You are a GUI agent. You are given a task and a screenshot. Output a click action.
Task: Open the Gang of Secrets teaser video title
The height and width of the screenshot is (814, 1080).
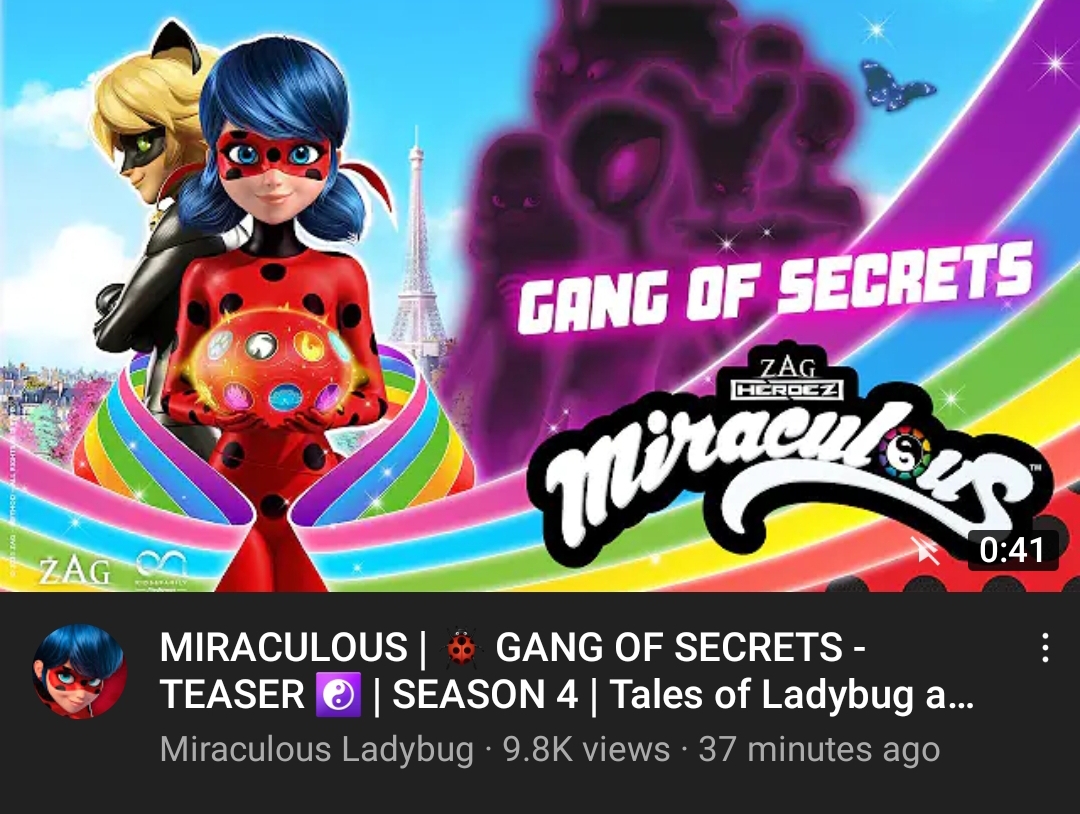point(566,671)
